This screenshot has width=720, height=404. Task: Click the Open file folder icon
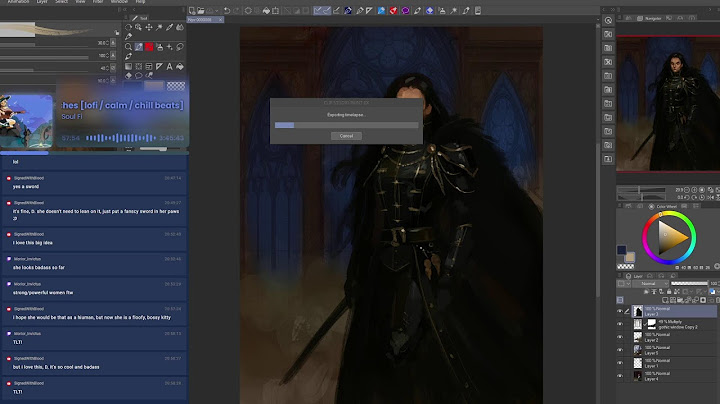click(x=201, y=11)
